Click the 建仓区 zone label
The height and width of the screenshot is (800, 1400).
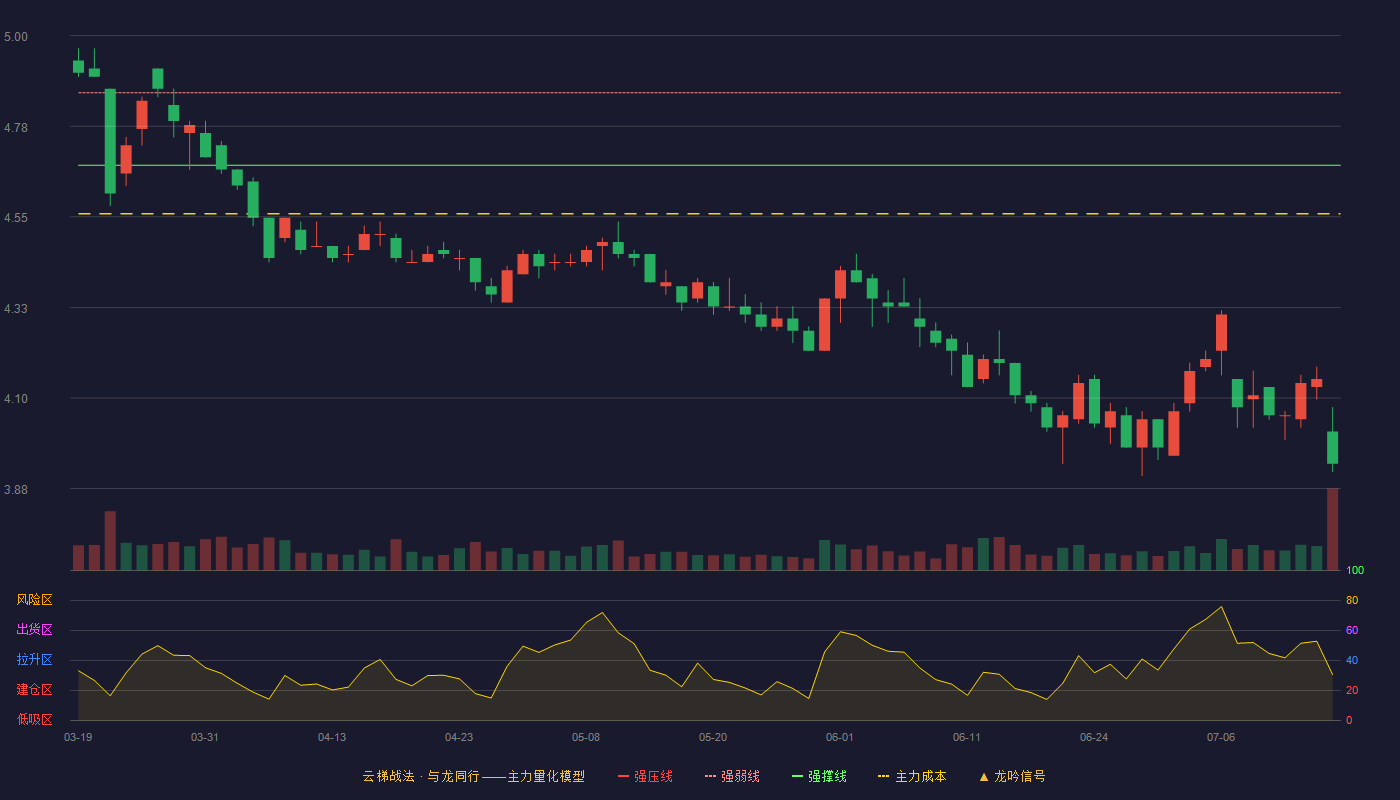(34, 690)
